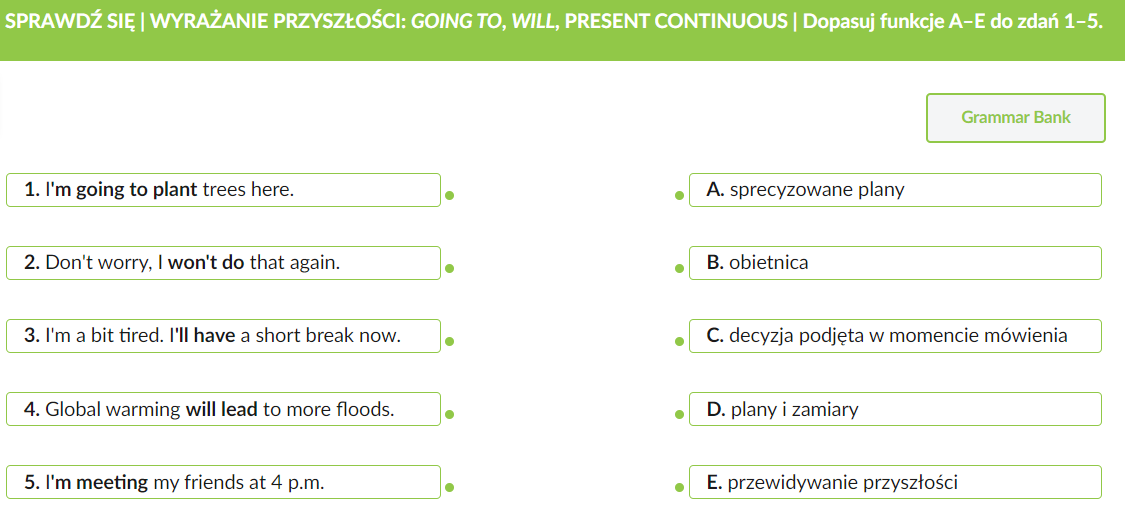Select sentence 1 'I'm going to plant trees'
This screenshot has height=518, width=1125.
(x=223, y=189)
